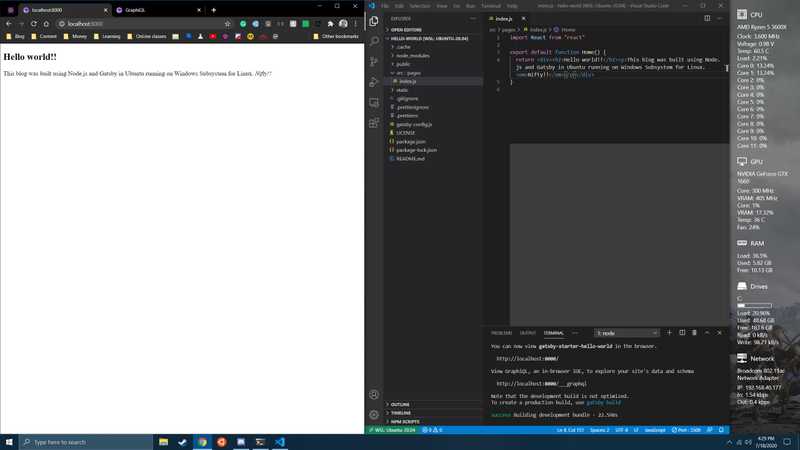The width and height of the screenshot is (800, 450).
Task: Switch to the Problems panel tab
Action: pos(501,333)
